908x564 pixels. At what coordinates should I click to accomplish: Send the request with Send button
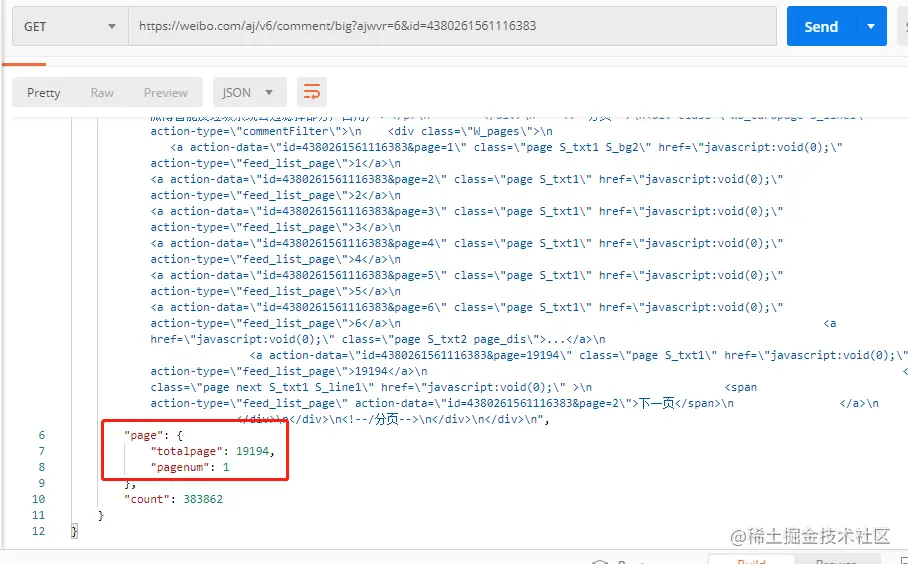tap(821, 26)
